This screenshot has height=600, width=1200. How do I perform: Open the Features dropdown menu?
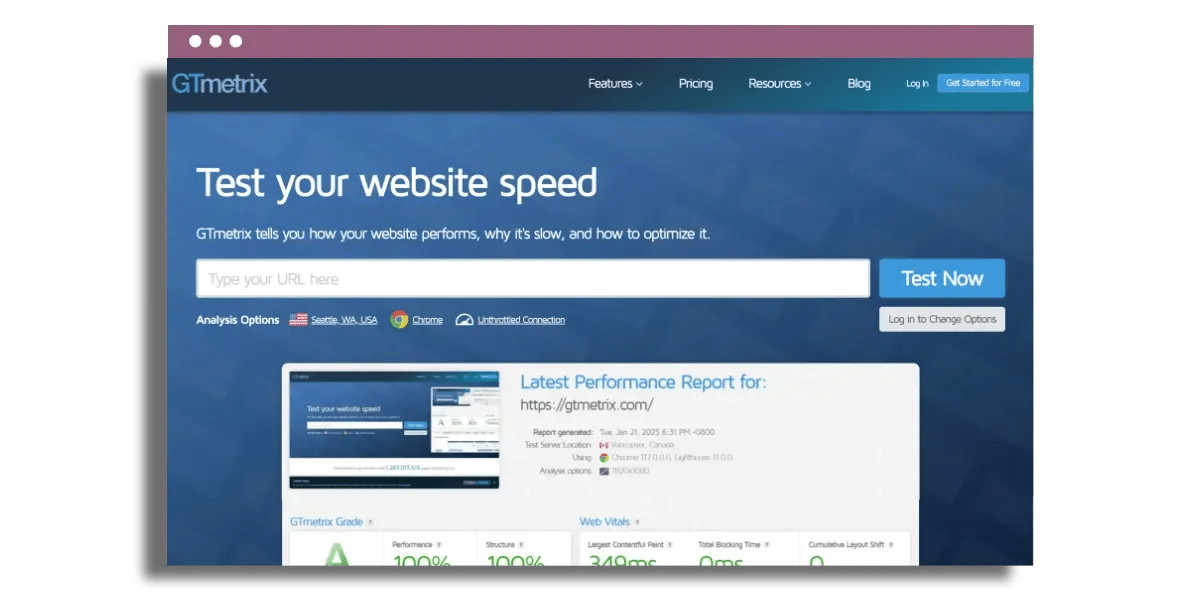coord(613,84)
